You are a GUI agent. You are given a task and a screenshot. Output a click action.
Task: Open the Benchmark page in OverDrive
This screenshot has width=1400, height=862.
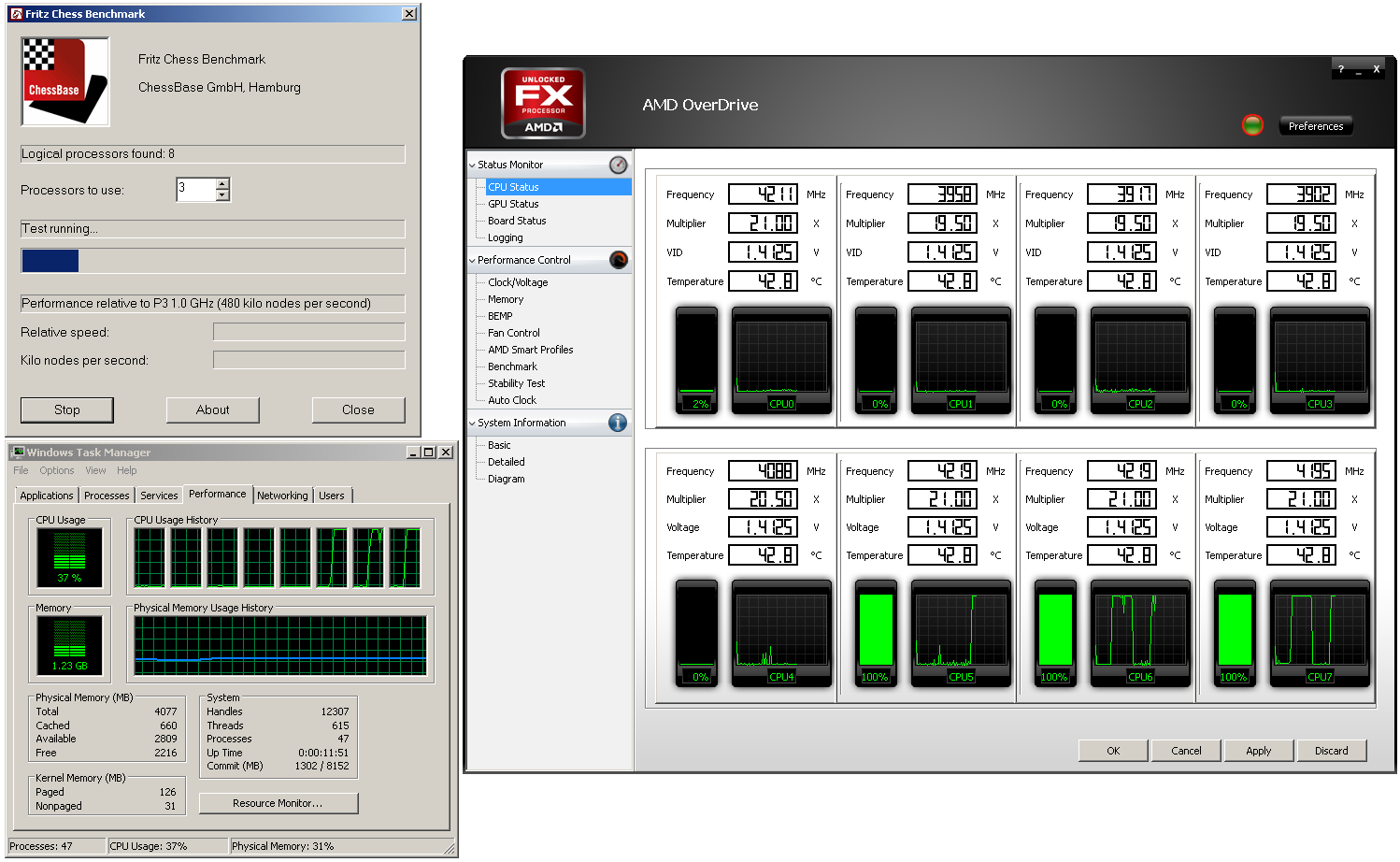512,366
